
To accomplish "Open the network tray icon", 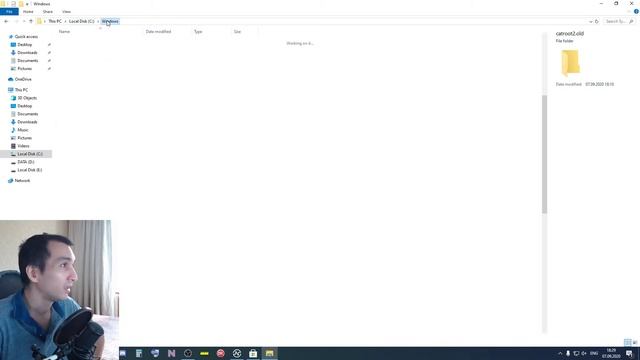I will pos(576,353).
